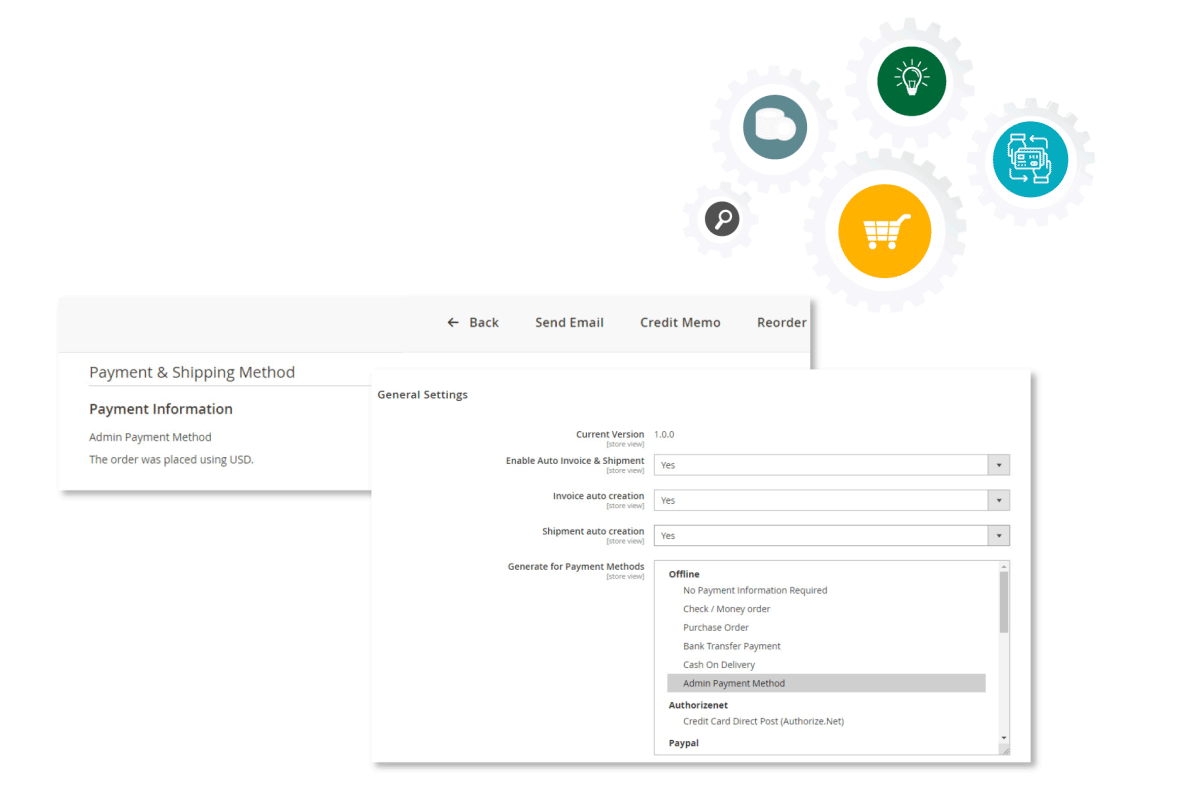Click the Back arrow icon

coord(453,322)
